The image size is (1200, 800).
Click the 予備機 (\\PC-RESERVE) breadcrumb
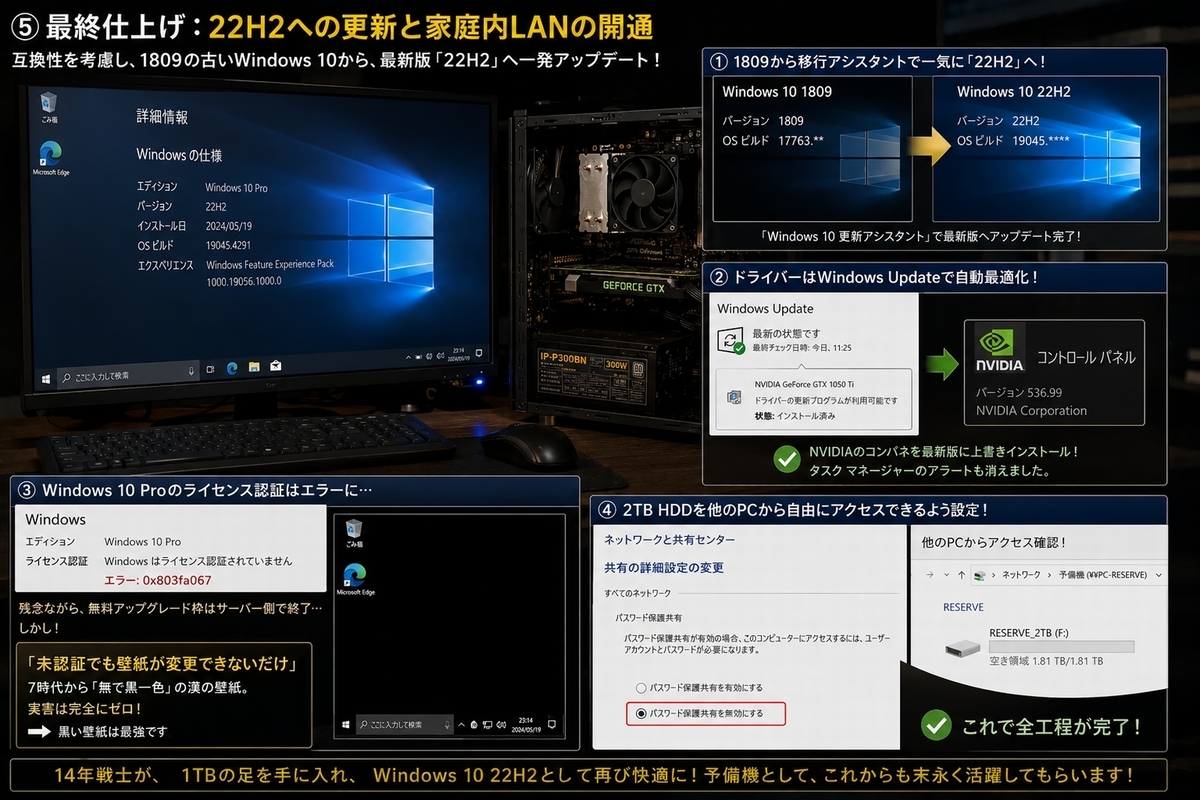click(x=1103, y=575)
